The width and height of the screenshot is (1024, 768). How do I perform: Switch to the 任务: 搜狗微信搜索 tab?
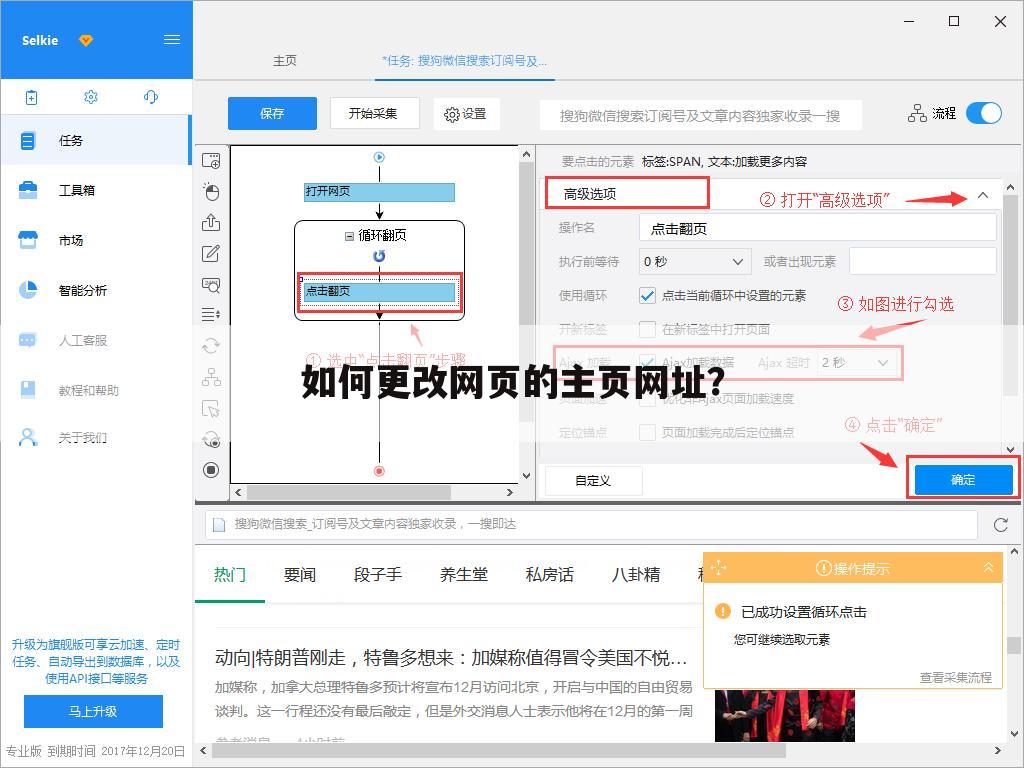coord(464,61)
